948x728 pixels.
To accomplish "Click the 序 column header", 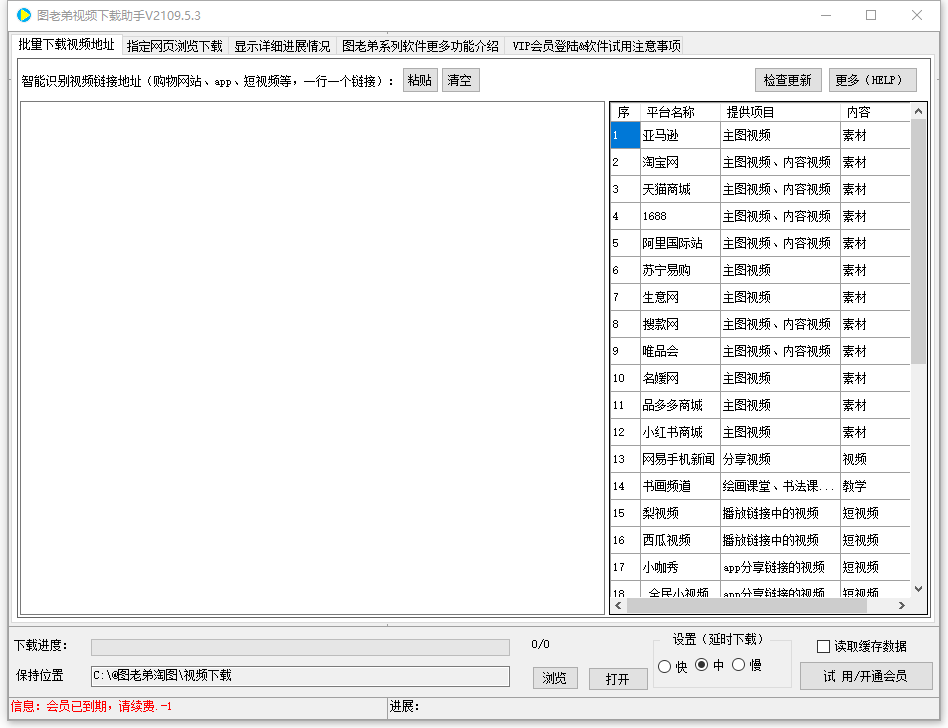I will coord(625,112).
